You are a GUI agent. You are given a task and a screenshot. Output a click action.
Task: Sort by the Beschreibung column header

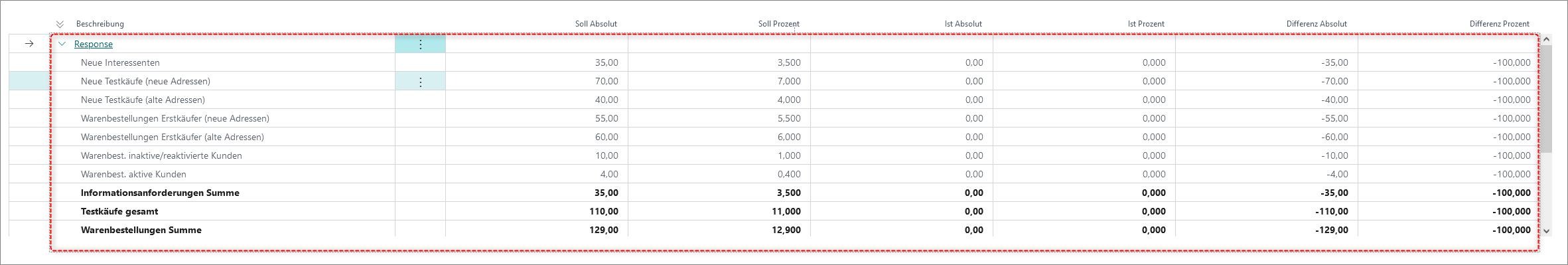click(100, 24)
